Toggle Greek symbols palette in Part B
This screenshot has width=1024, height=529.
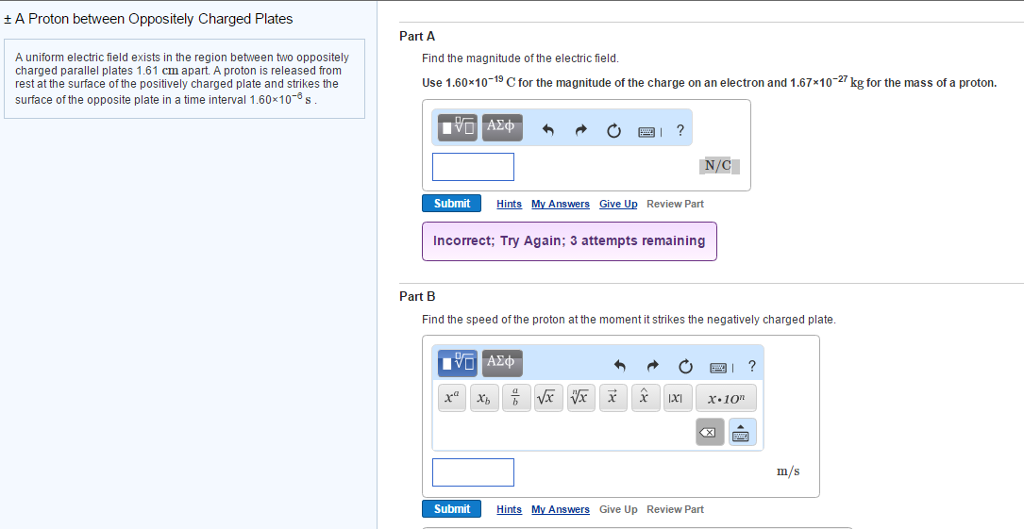coord(501,360)
